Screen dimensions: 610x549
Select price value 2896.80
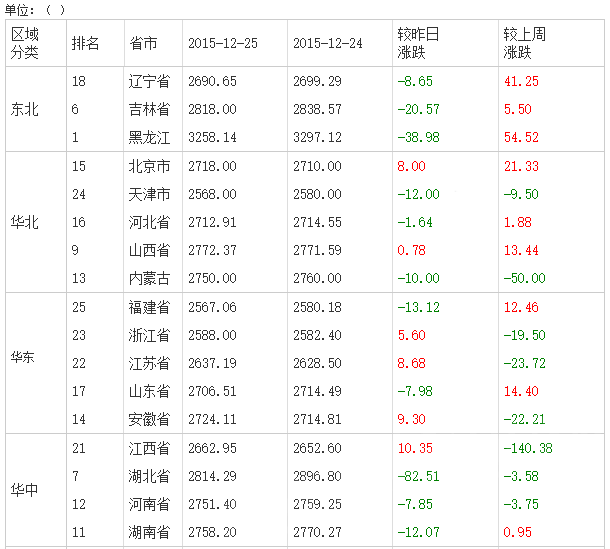click(317, 476)
